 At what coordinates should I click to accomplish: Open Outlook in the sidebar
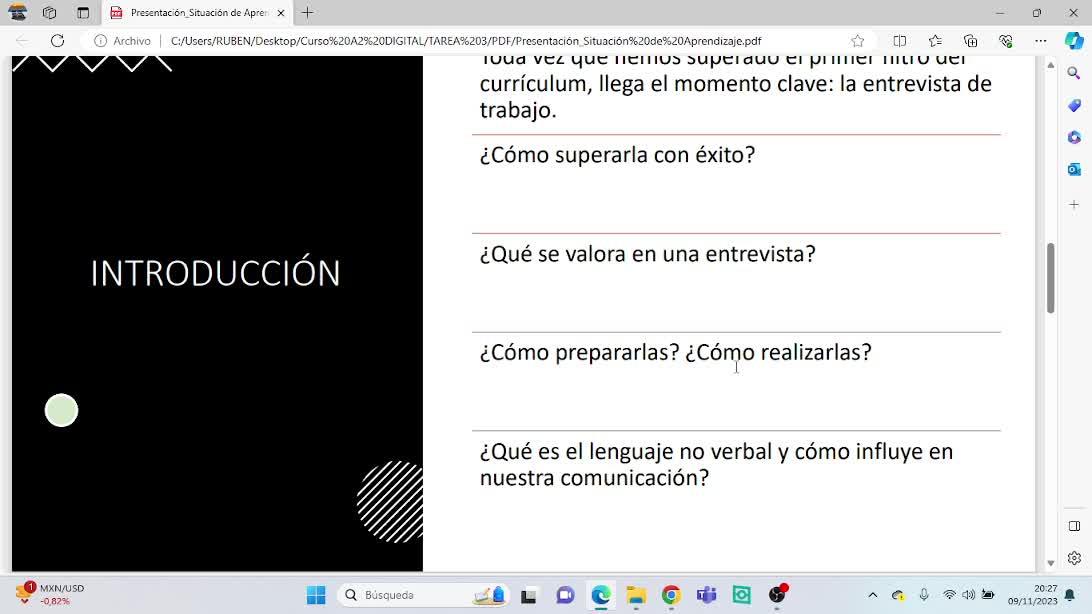pyautogui.click(x=1074, y=169)
